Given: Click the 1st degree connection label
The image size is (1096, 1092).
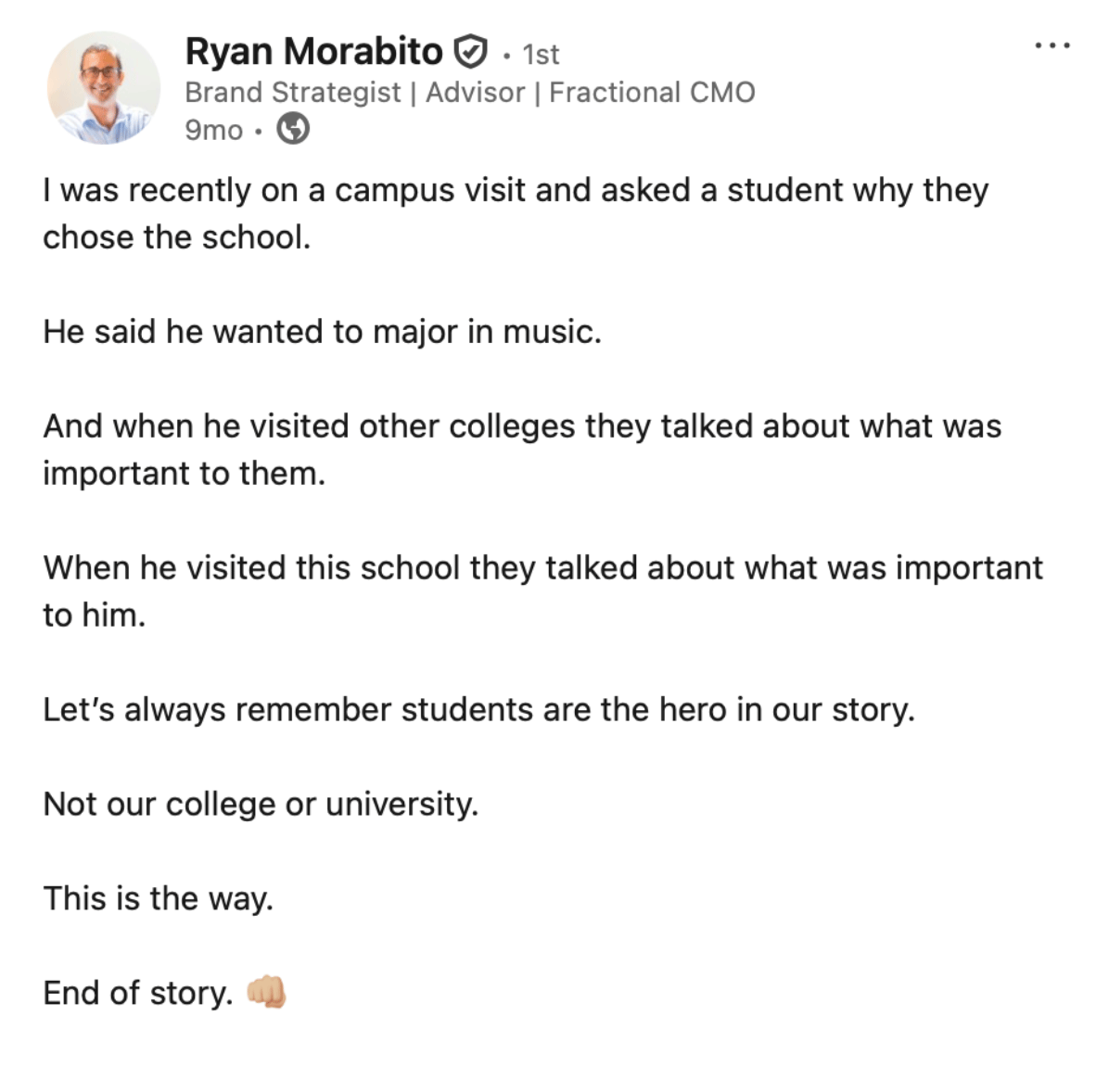Looking at the screenshot, I should [x=541, y=55].
